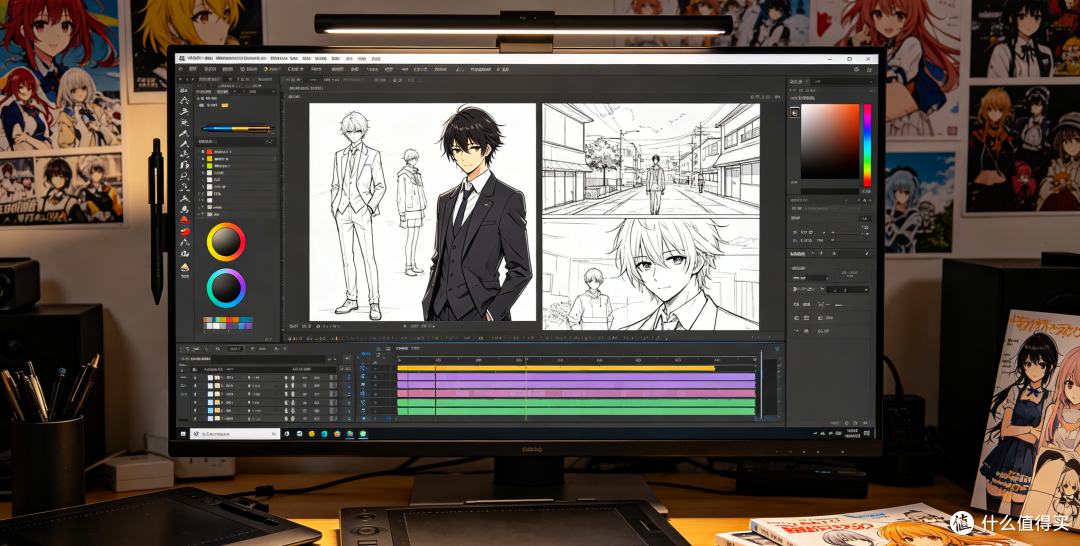The width and height of the screenshot is (1080, 546).
Task: Click the blue and yellow pen brush preview
Action: click(237, 128)
